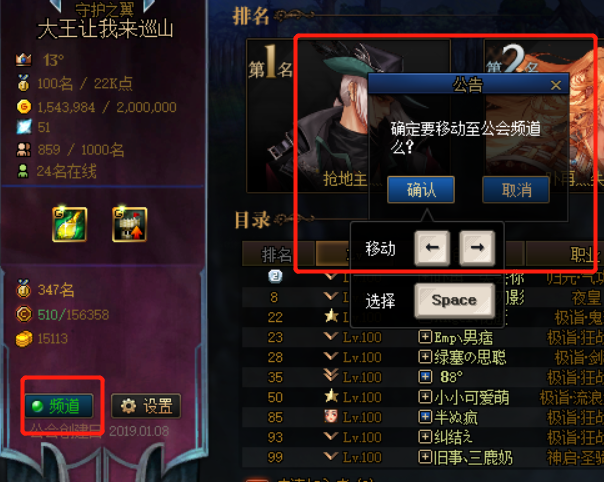This screenshot has height=482, width=604.
Task: Click the castle upgrade guild icon
Action: pos(129,225)
